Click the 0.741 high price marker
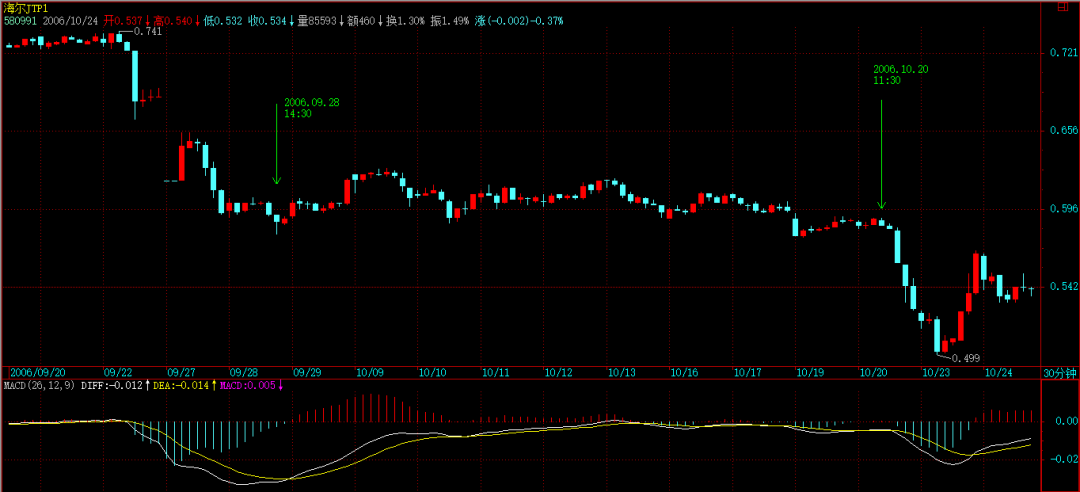 tap(147, 32)
